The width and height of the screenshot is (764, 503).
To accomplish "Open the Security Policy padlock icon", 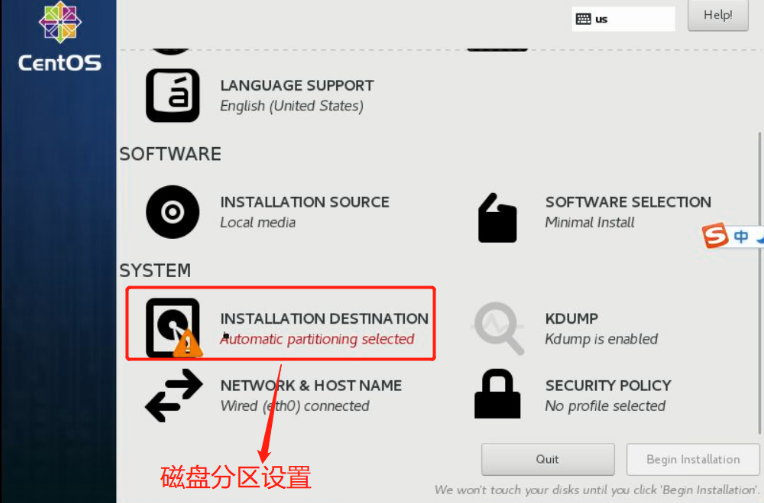I will click(497, 394).
